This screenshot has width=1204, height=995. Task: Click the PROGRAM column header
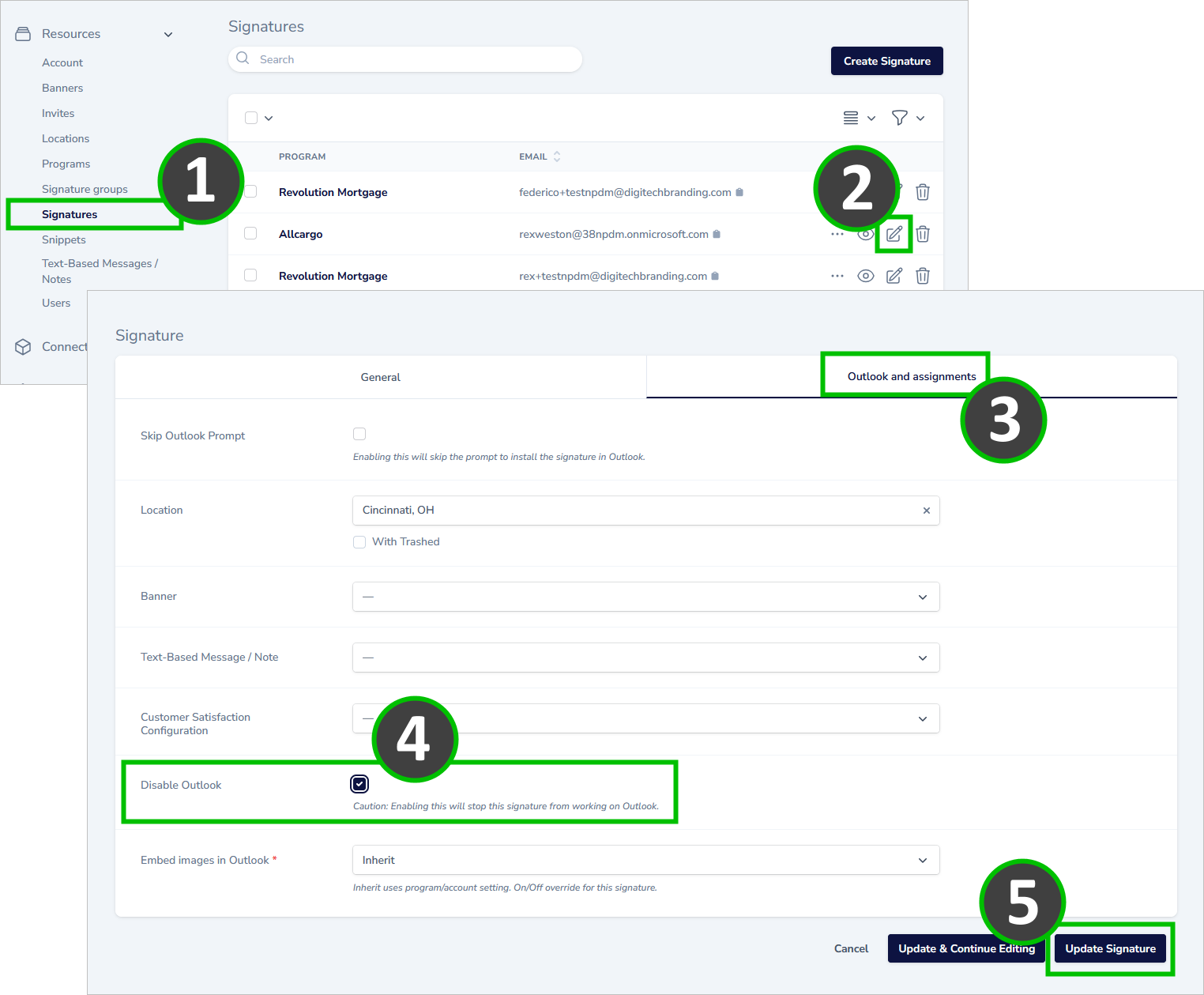302,156
